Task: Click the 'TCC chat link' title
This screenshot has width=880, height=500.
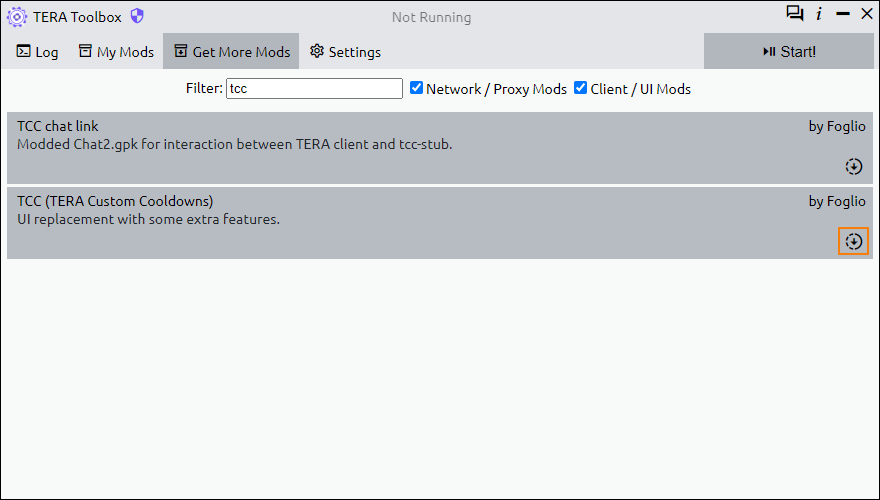Action: (58, 126)
